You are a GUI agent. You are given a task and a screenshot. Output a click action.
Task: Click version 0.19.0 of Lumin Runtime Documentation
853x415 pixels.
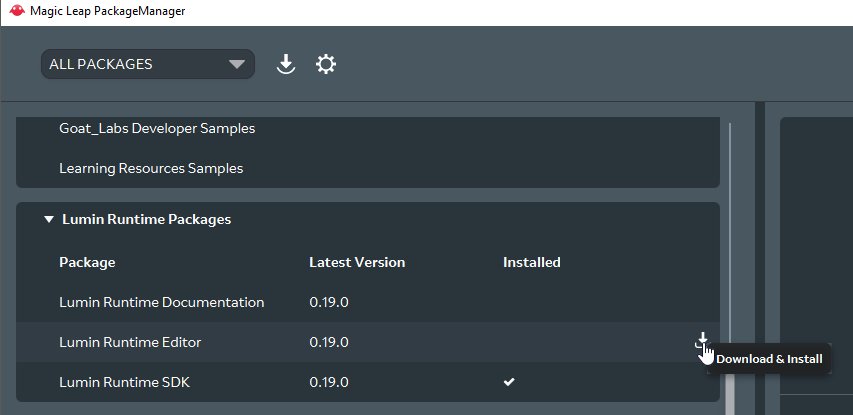[x=329, y=302]
